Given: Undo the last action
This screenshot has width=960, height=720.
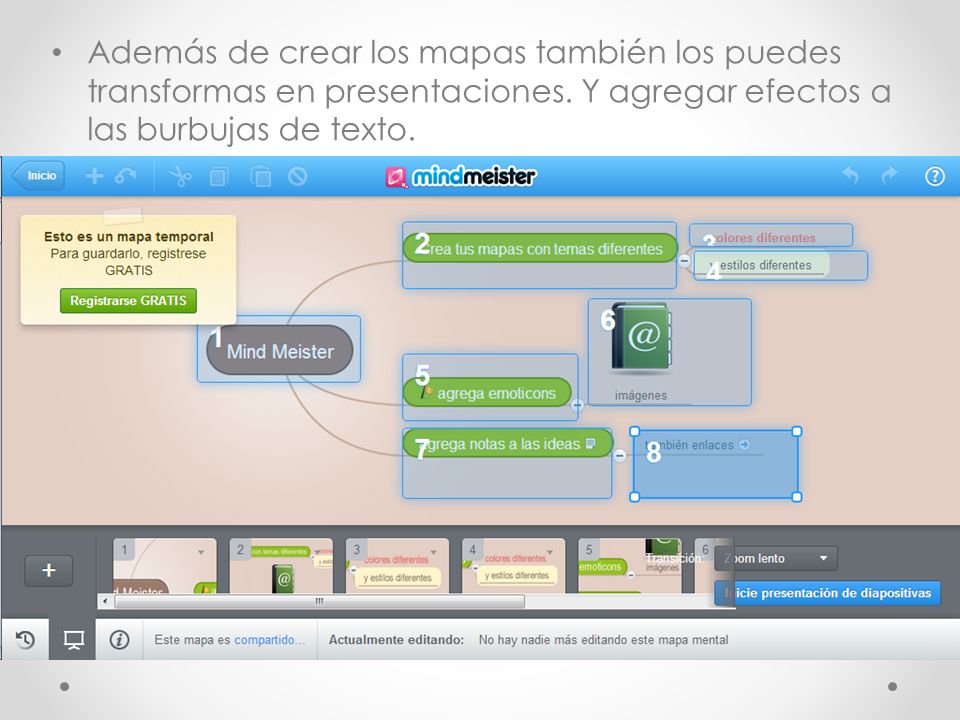Looking at the screenshot, I should coord(850,176).
